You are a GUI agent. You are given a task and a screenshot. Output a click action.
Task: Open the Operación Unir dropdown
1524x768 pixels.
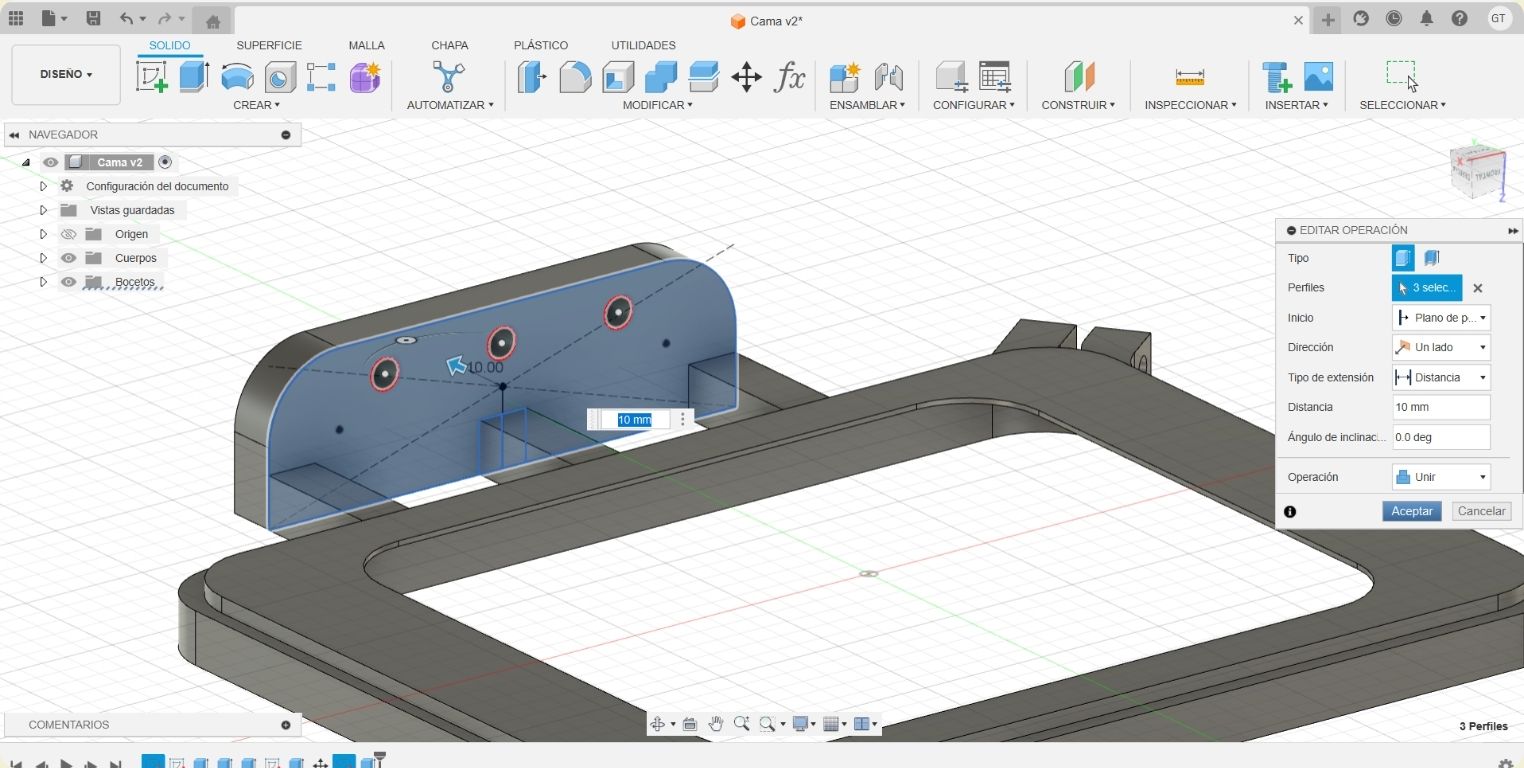pyautogui.click(x=1441, y=477)
